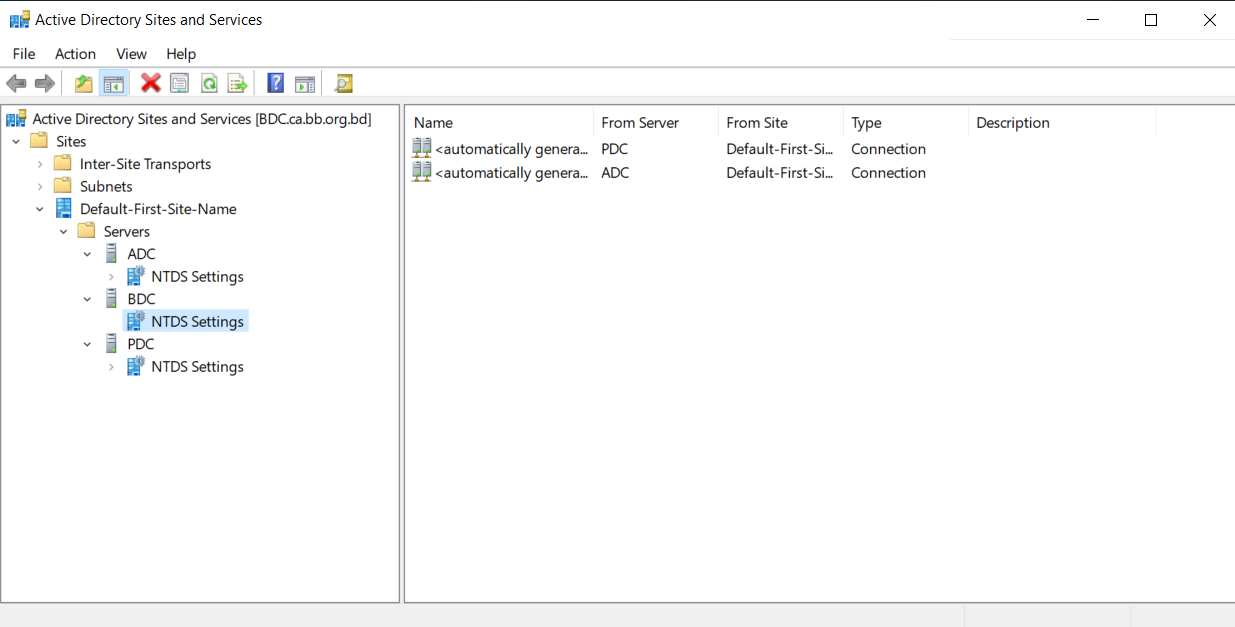Maximize the Active Directory Sites and Services window
The width and height of the screenshot is (1235, 627).
tap(1151, 20)
